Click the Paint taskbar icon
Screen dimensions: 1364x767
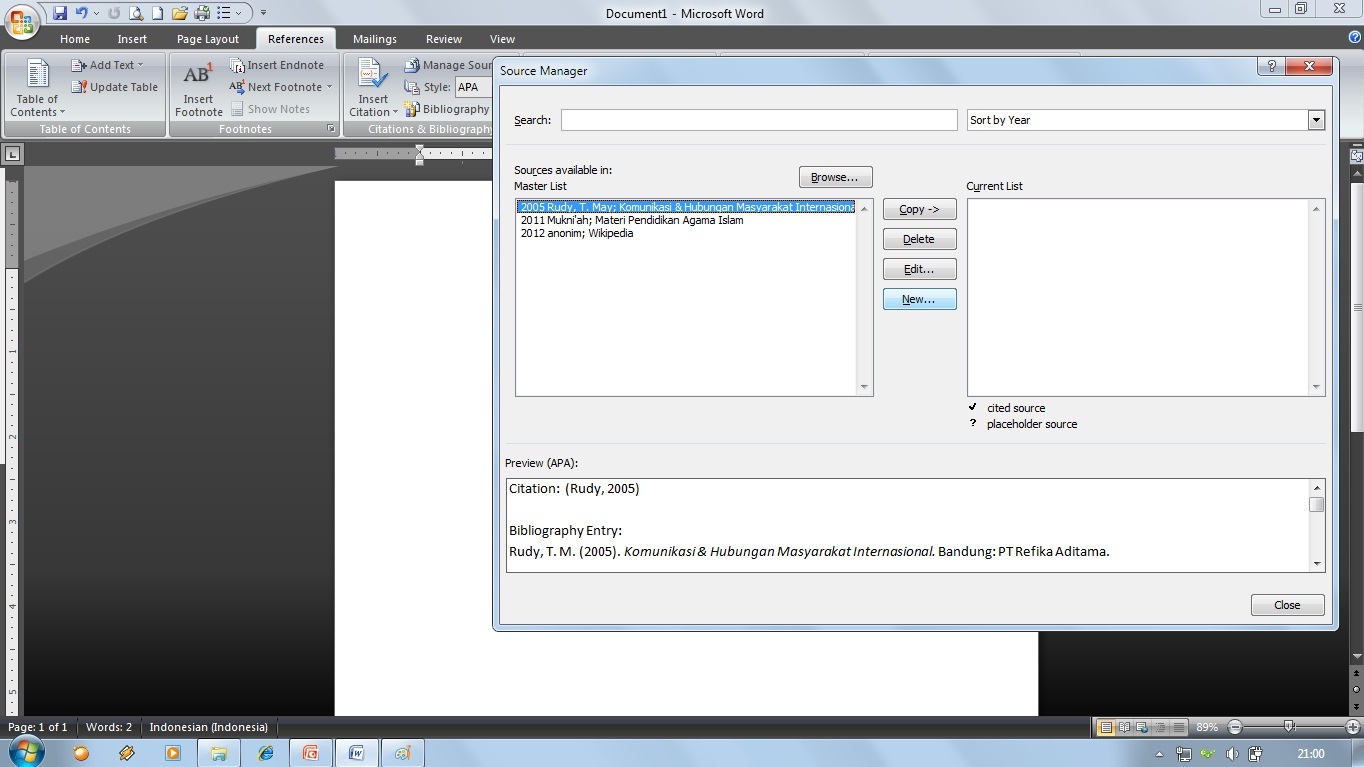tap(402, 753)
